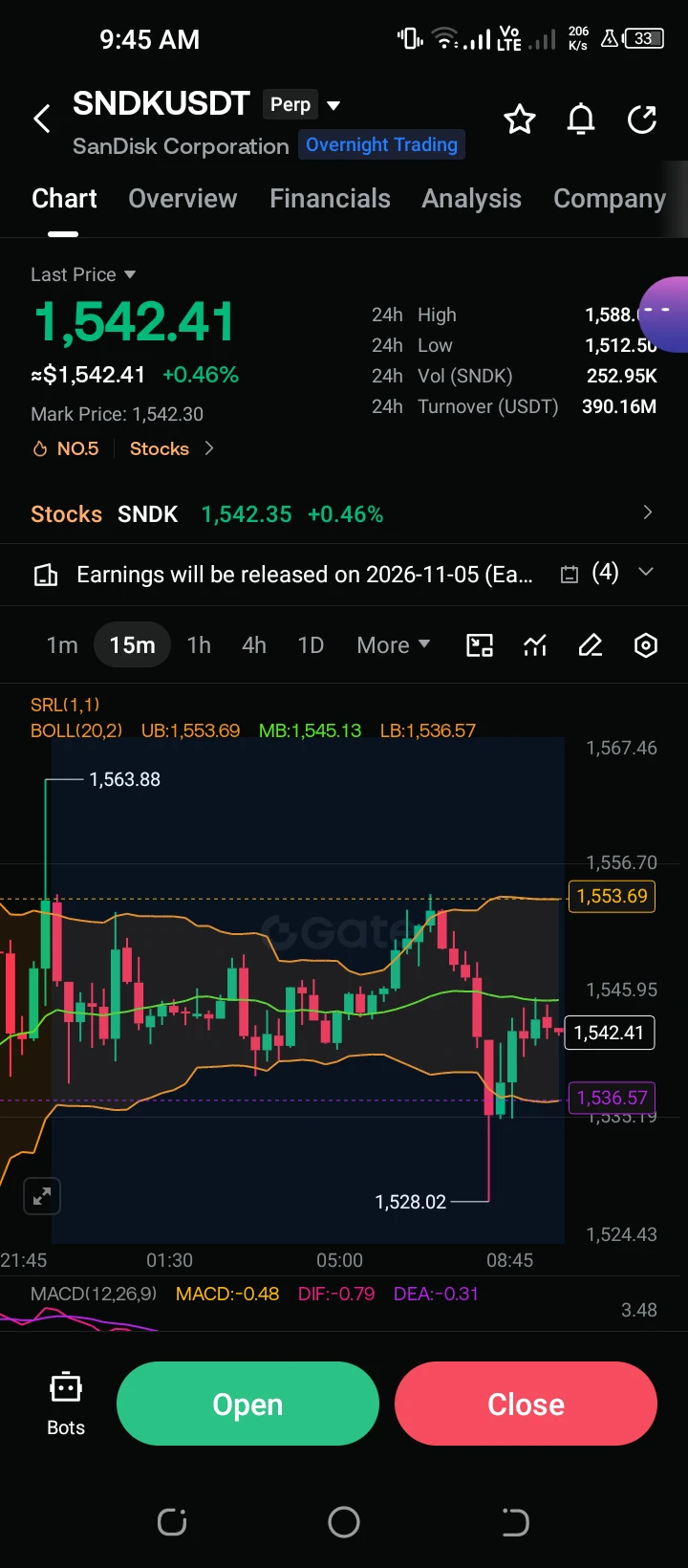Tap the Overnight Trading badge
The image size is (688, 1568).
point(381,144)
